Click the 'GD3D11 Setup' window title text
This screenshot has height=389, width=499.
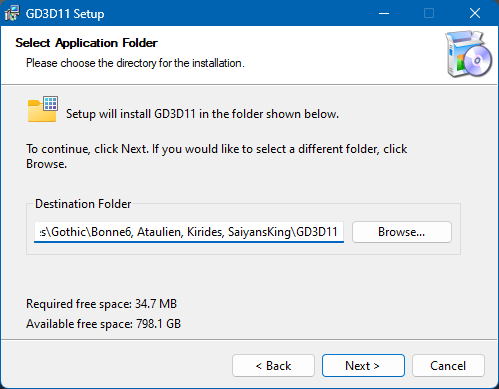(65, 14)
